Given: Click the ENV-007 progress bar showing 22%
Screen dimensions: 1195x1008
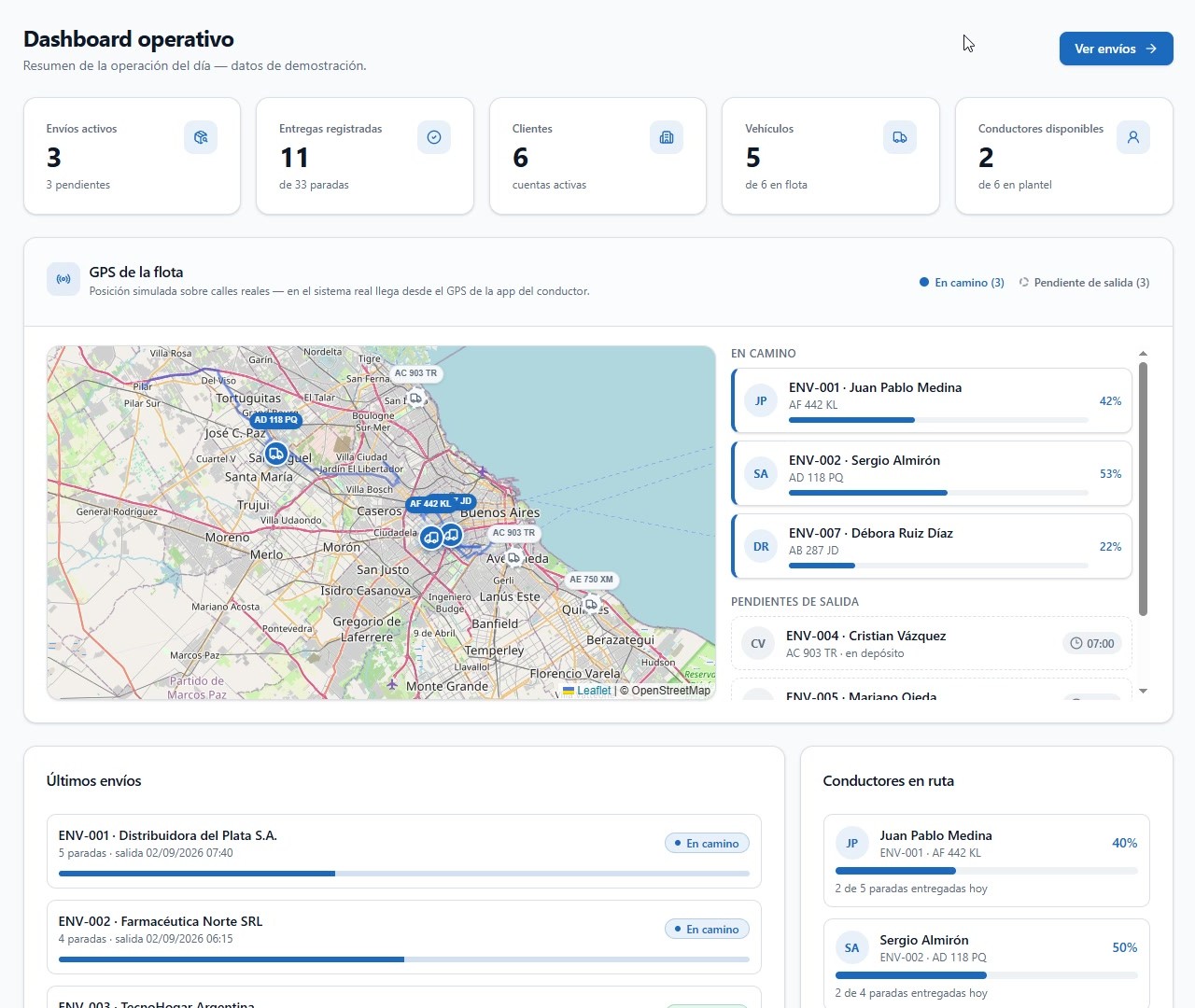Looking at the screenshot, I should point(938,566).
